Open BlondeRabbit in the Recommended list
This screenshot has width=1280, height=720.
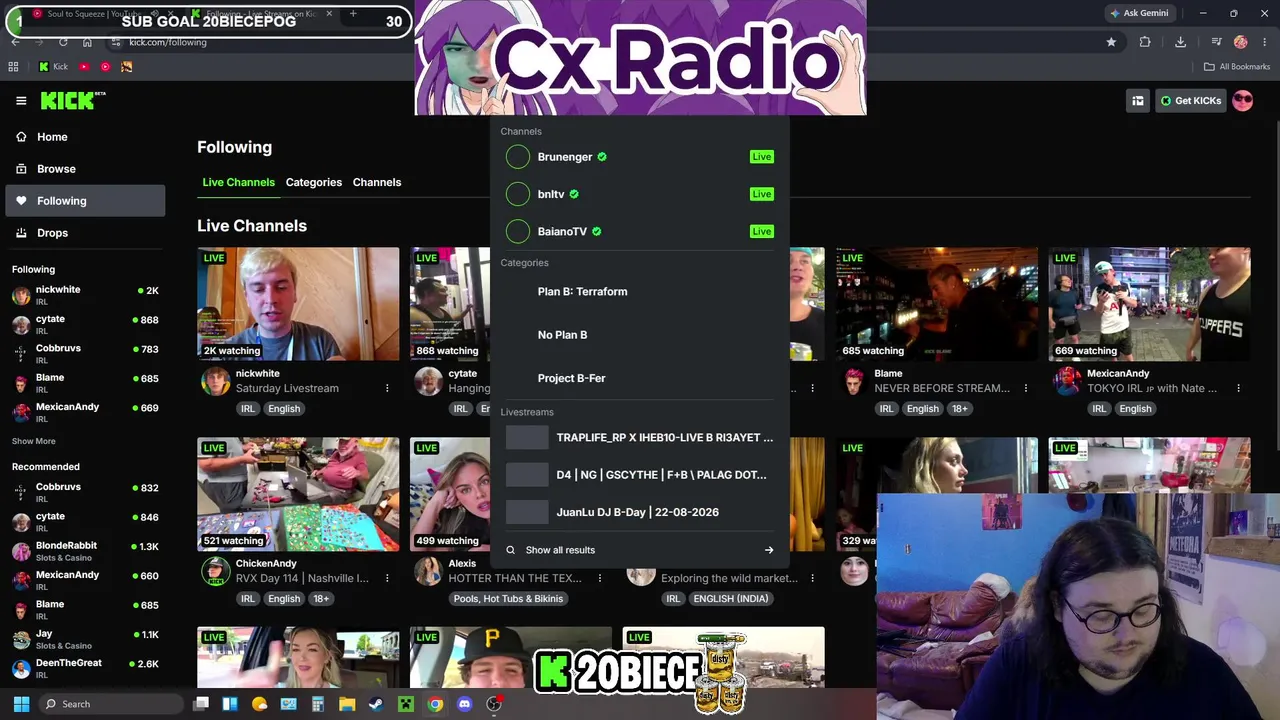tap(85, 551)
